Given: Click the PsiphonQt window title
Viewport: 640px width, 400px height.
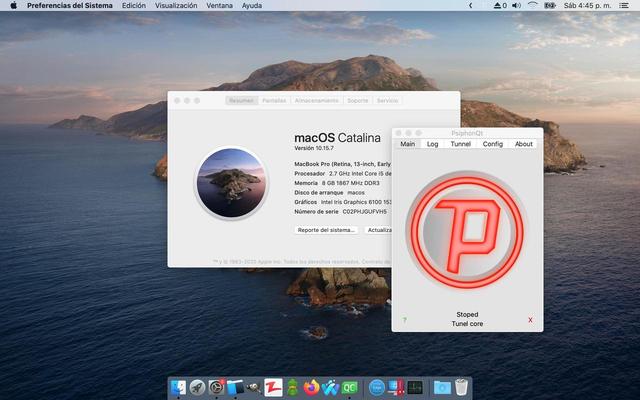Looking at the screenshot, I should click(467, 133).
